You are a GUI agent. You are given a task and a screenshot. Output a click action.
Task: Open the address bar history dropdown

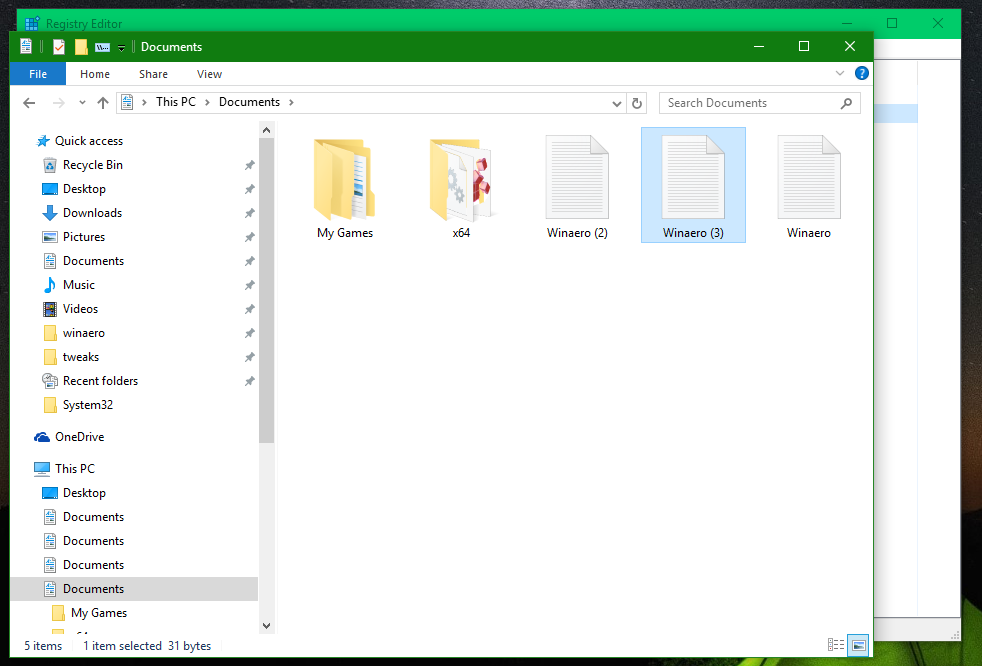pyautogui.click(x=617, y=102)
